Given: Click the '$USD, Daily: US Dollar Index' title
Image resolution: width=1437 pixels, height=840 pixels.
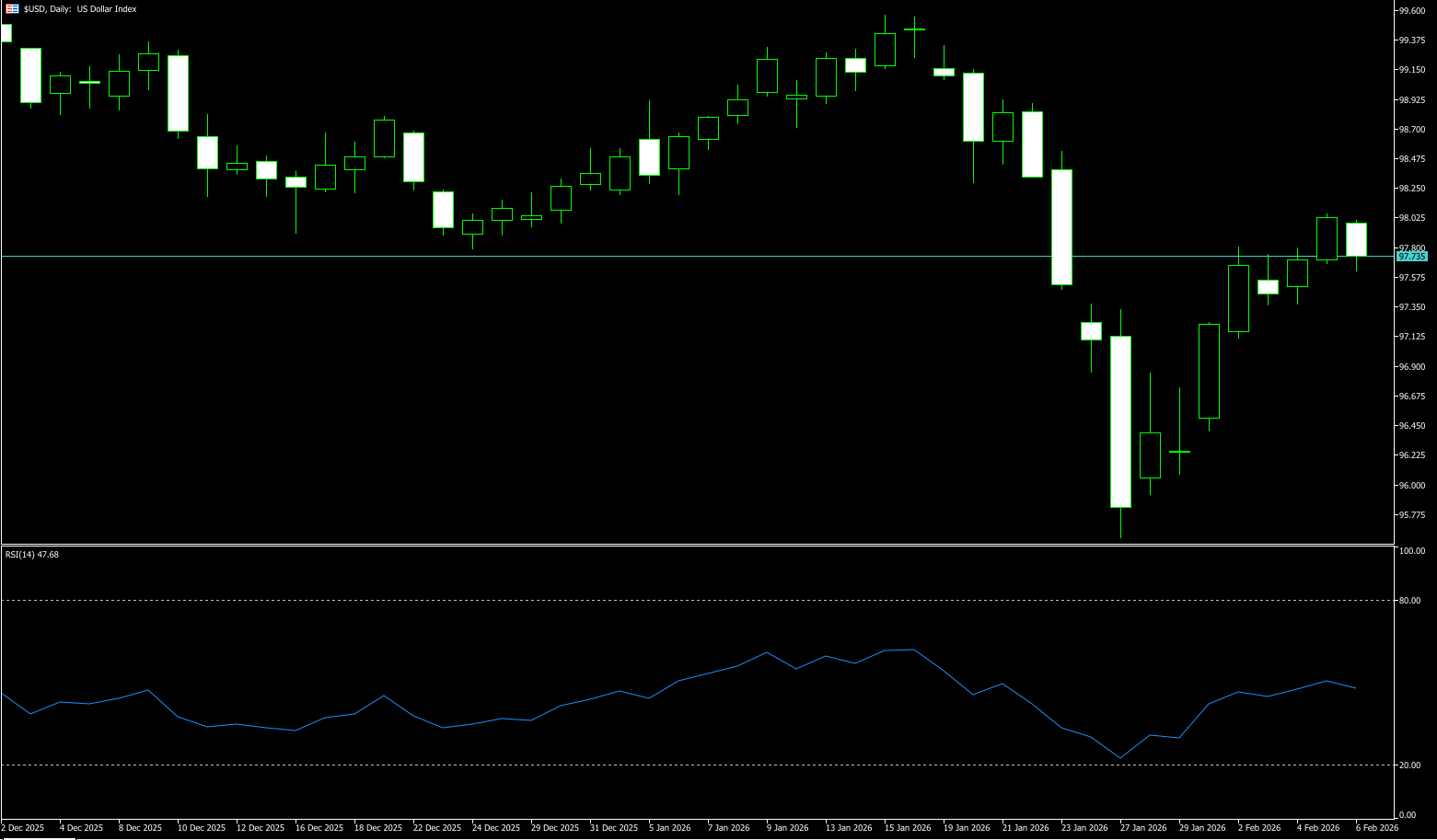Looking at the screenshot, I should coord(79,9).
